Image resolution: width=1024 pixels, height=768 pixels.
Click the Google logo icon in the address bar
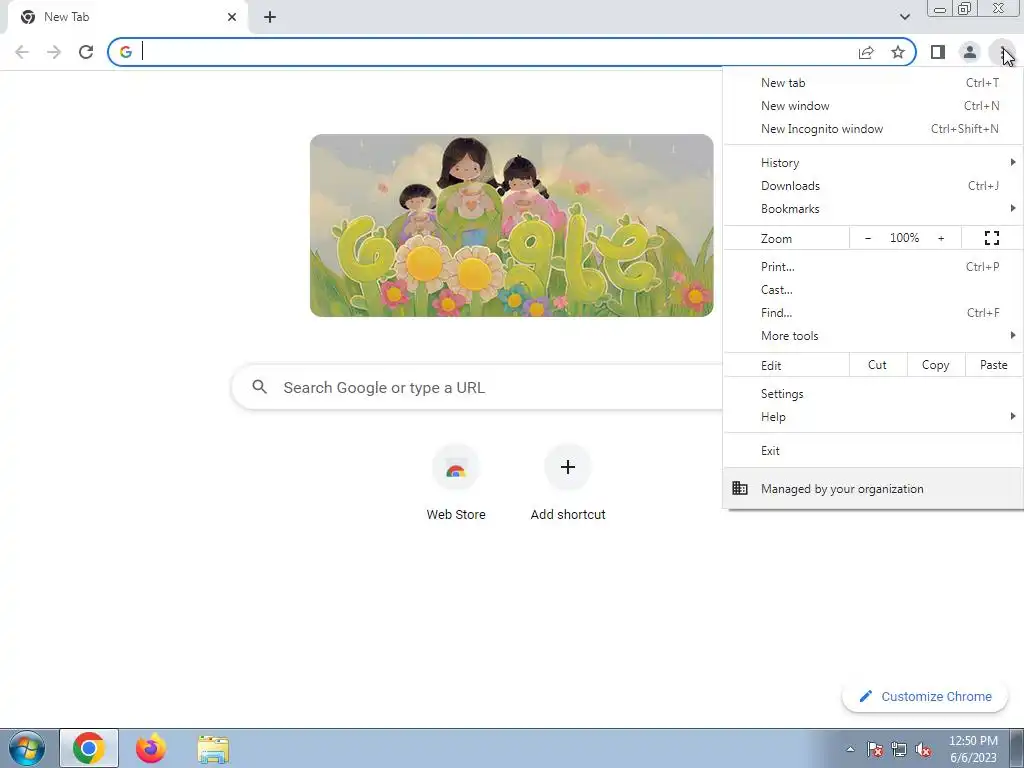coord(125,52)
